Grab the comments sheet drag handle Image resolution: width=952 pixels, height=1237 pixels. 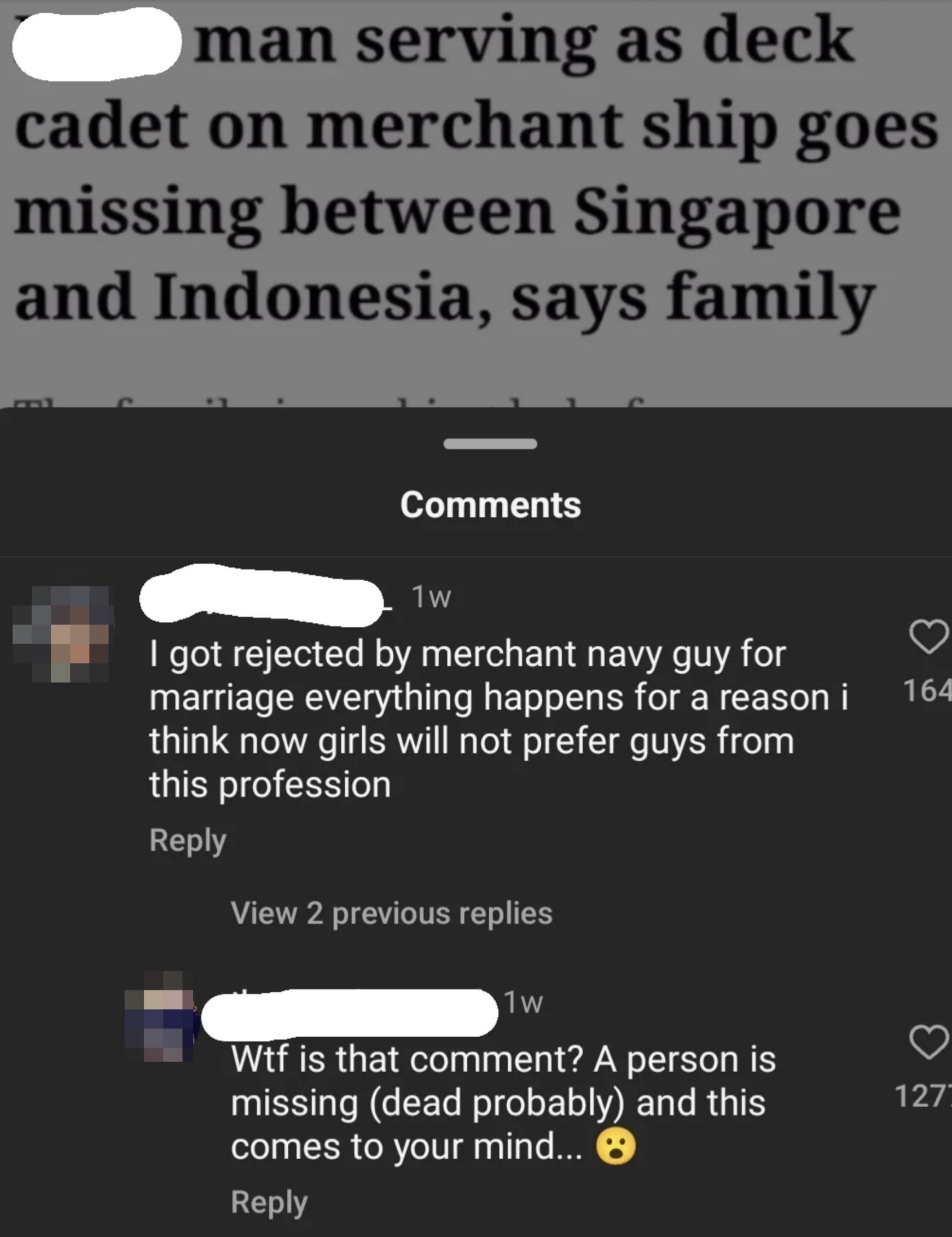[490, 444]
